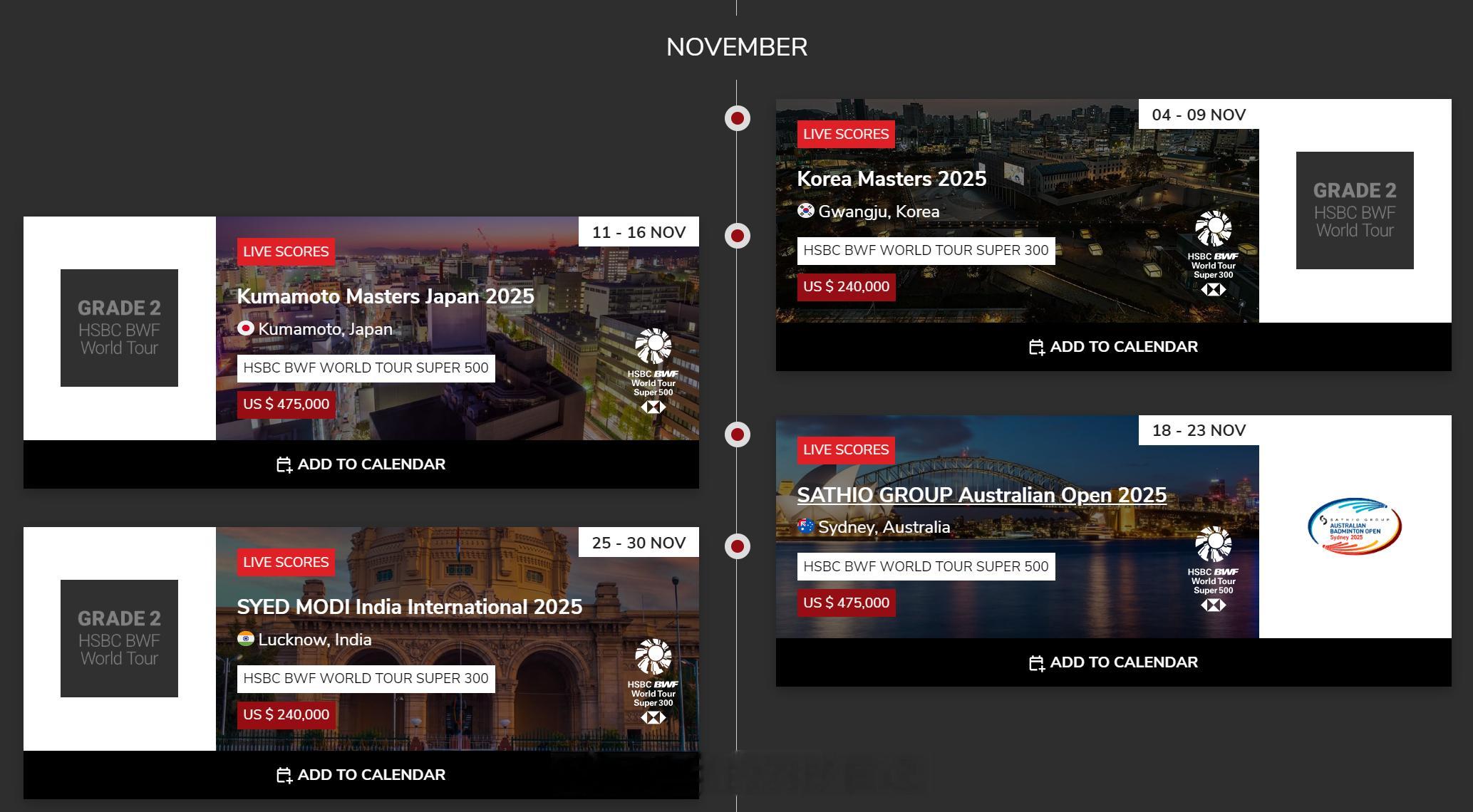
Task: Click the Super 500 logo on Australian Open card
Action: point(1213,569)
